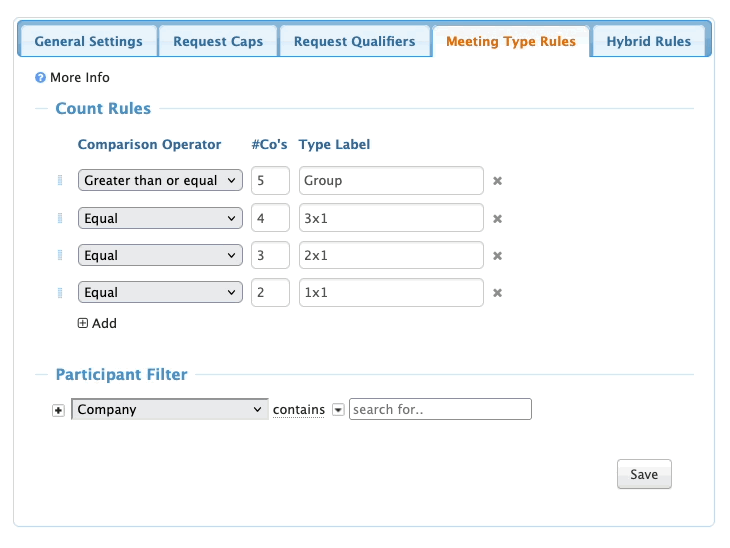This screenshot has width=730, height=548.
Task: Go to Request Qualifiers tab
Action: [354, 42]
